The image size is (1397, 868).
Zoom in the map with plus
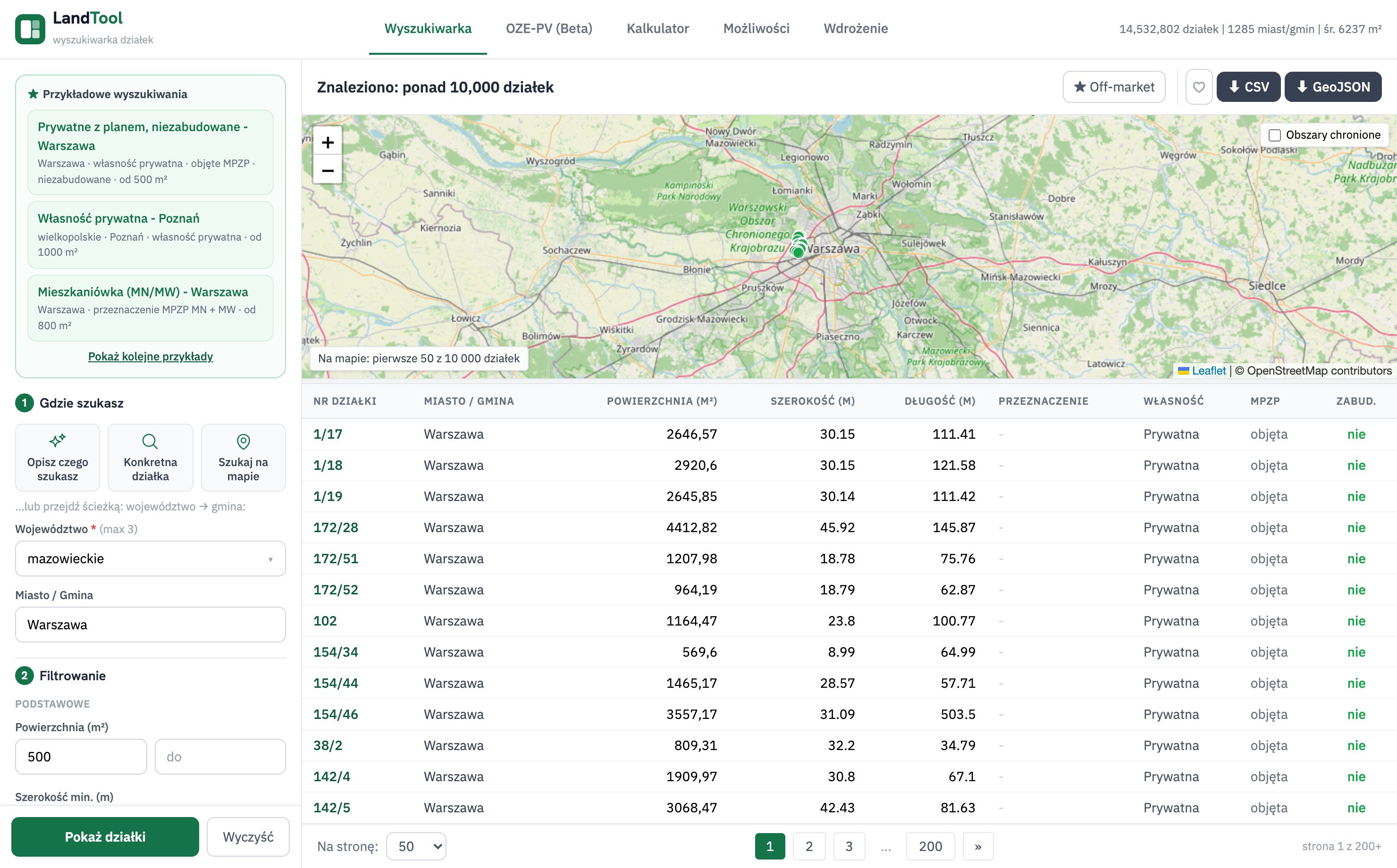(x=327, y=142)
